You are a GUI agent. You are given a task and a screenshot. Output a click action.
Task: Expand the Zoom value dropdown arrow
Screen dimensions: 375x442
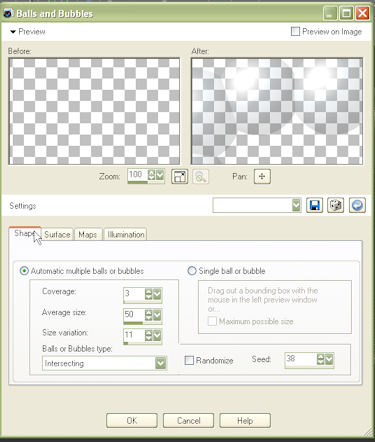160,175
